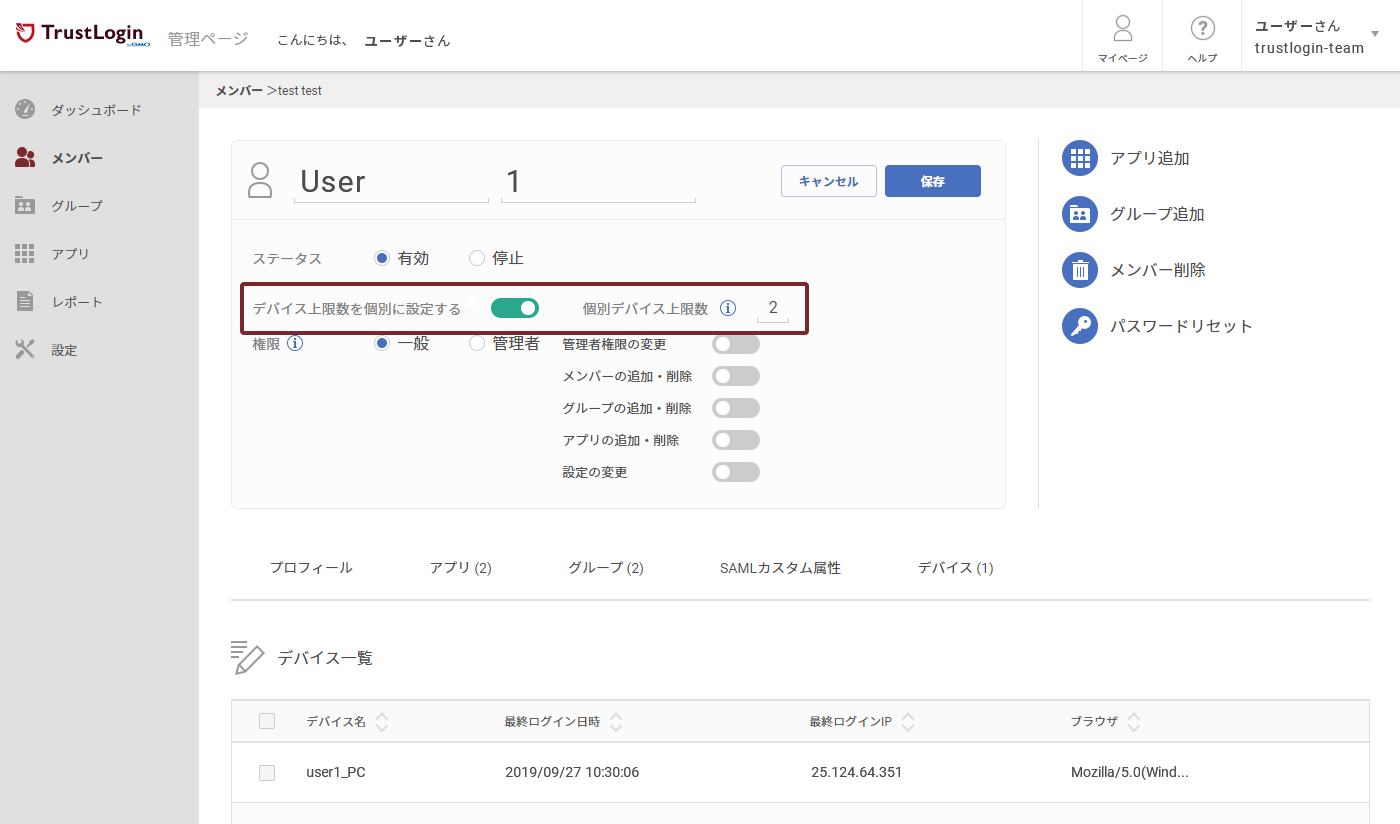Tick the checkbox for user1_PC
The image size is (1400, 824).
267,773
